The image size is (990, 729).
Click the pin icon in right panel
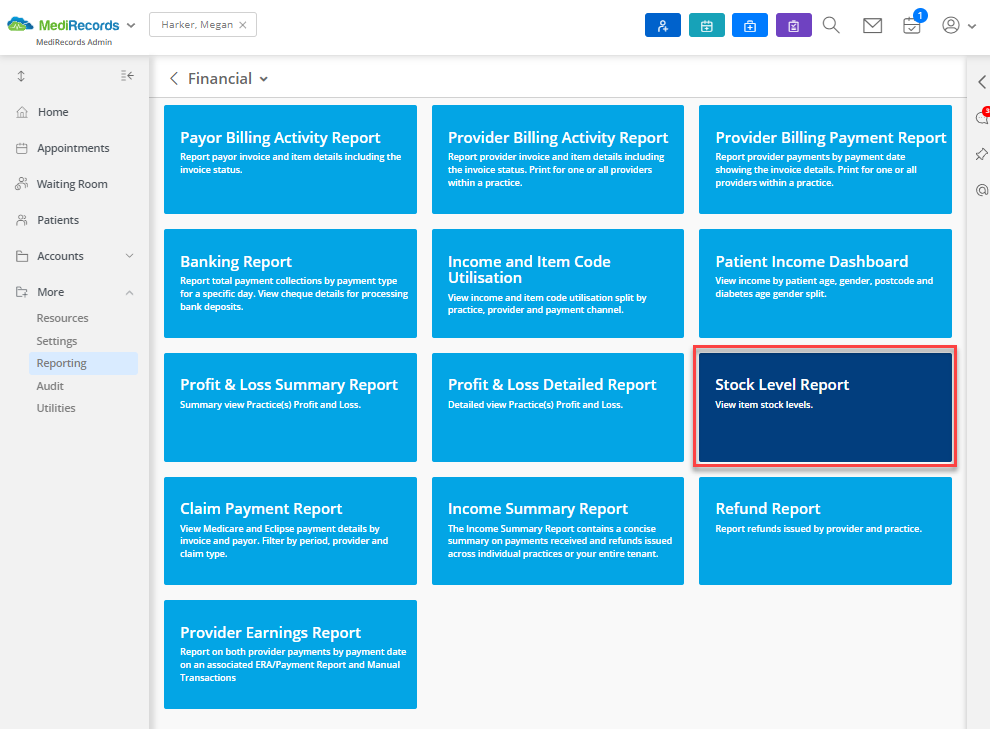click(x=981, y=154)
